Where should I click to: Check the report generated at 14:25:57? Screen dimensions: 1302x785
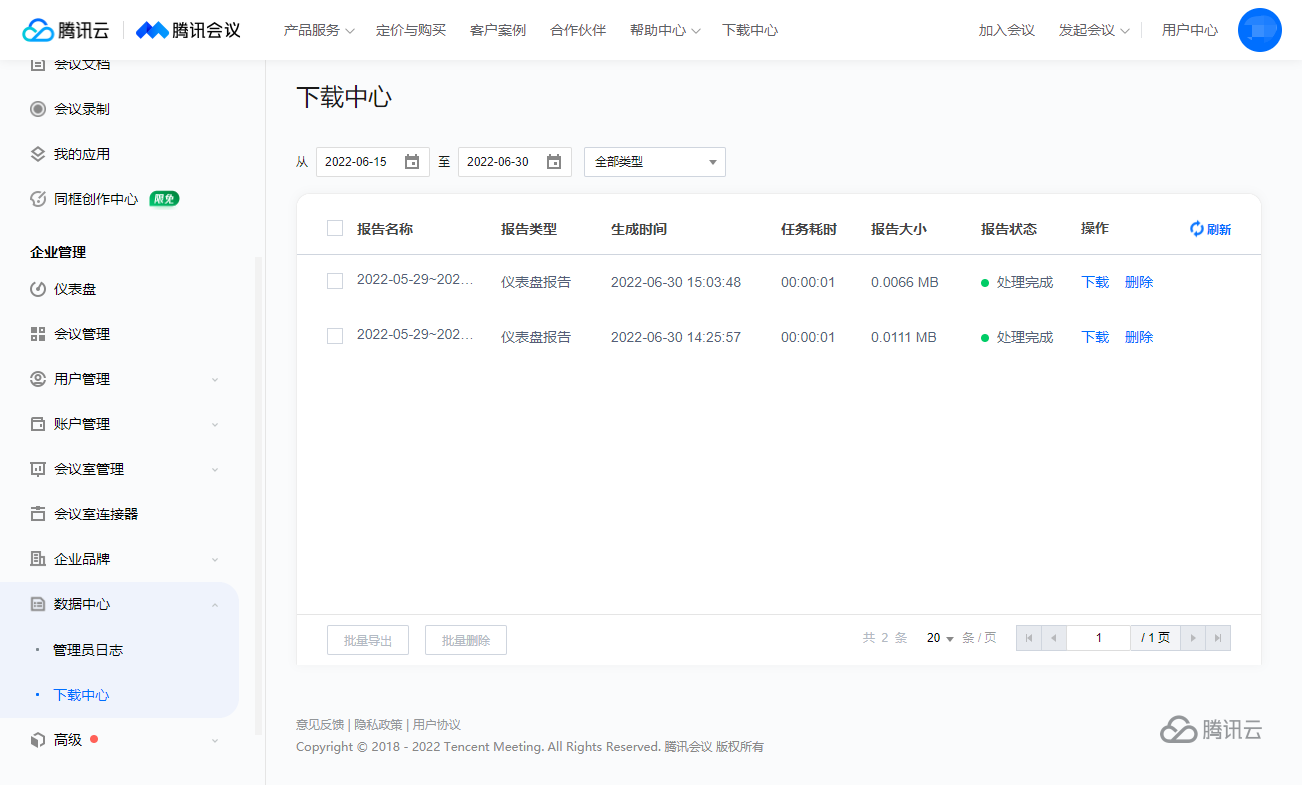coord(335,336)
